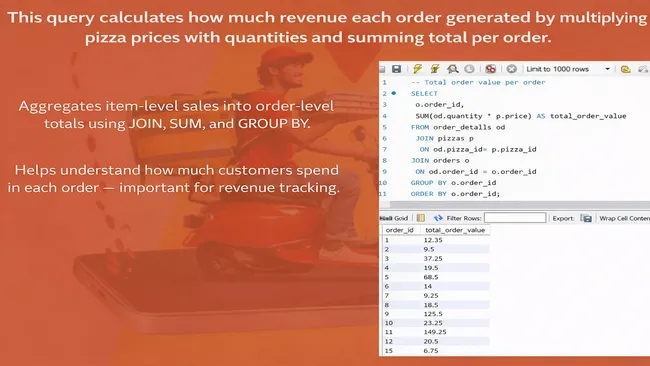Viewport: 650px width, 366px height.
Task: Click the 'Export:' label
Action: tap(563, 218)
